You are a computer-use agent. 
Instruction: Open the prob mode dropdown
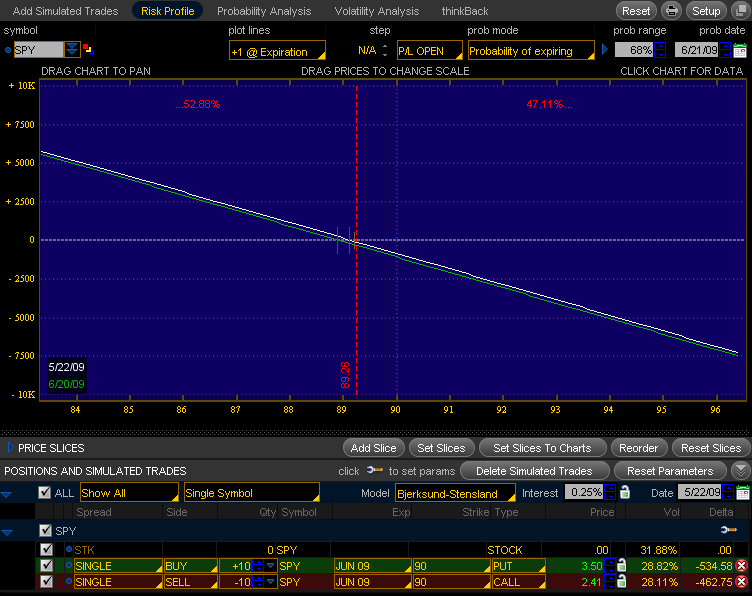pyautogui.click(x=528, y=51)
